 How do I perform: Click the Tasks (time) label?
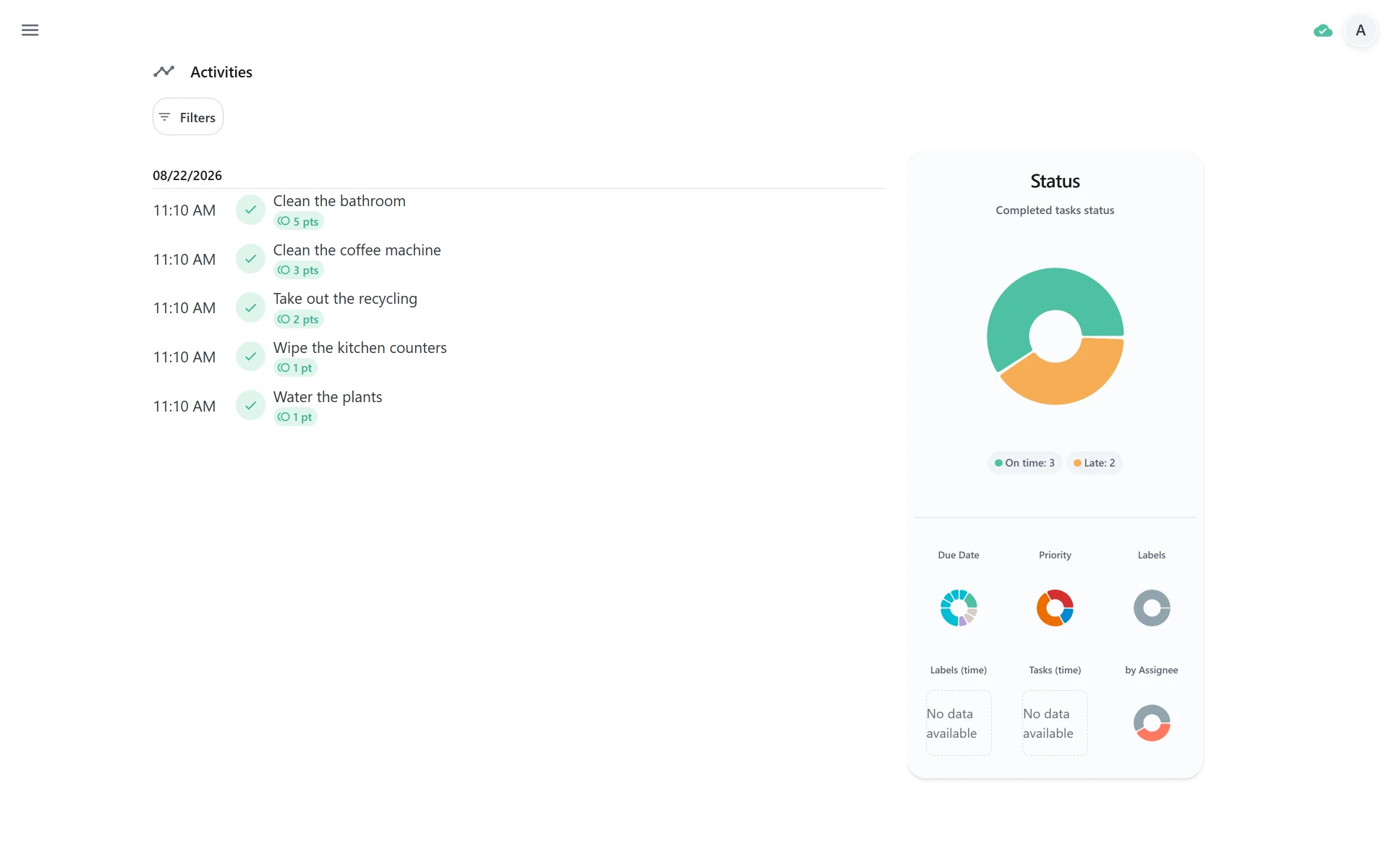coord(1055,670)
